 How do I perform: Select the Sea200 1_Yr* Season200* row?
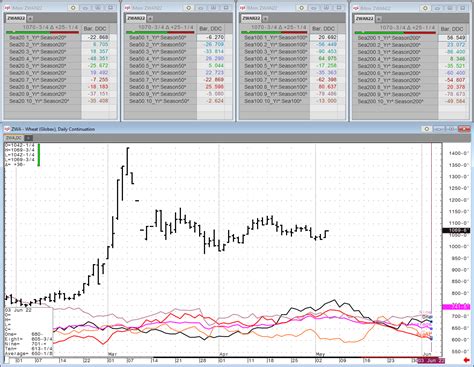[396, 38]
